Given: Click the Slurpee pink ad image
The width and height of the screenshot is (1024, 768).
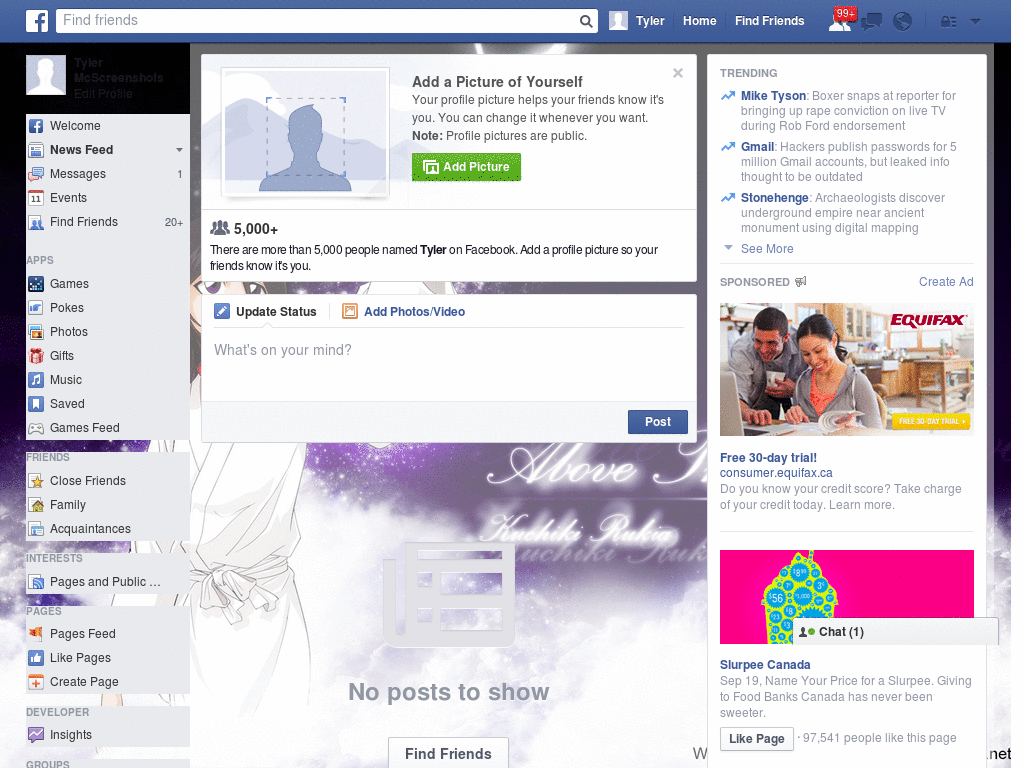Looking at the screenshot, I should pos(846,597).
